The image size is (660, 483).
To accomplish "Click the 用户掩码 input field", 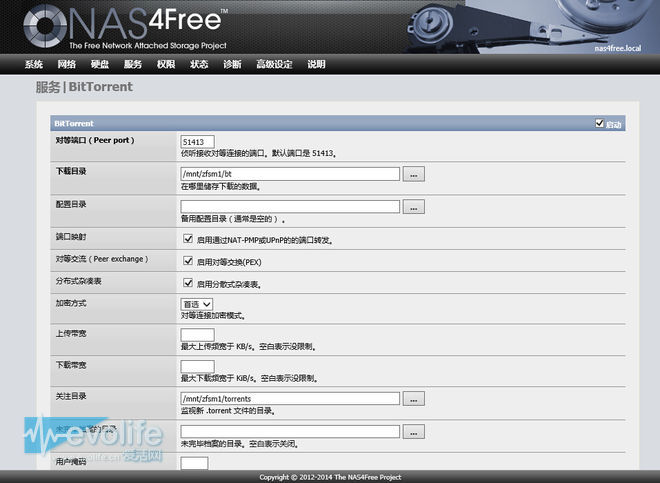I will click(194, 463).
